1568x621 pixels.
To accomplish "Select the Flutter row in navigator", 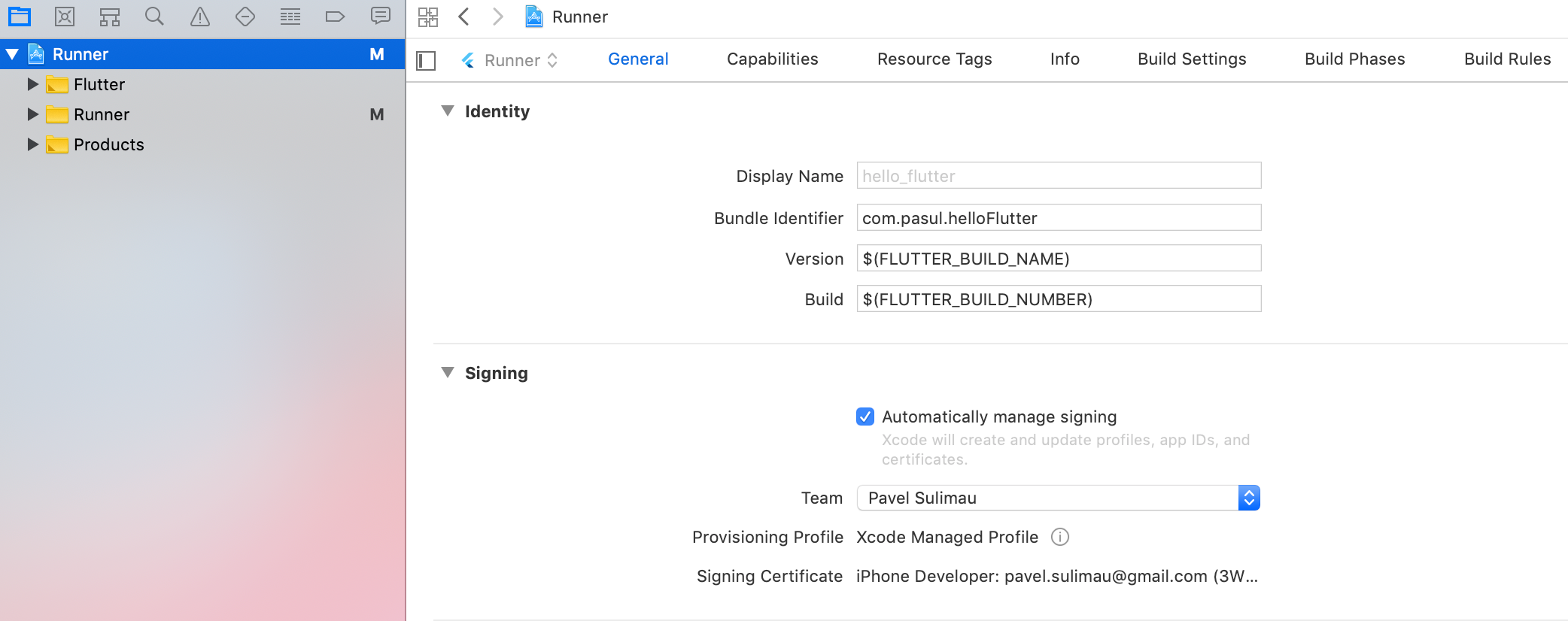I will 202,84.
